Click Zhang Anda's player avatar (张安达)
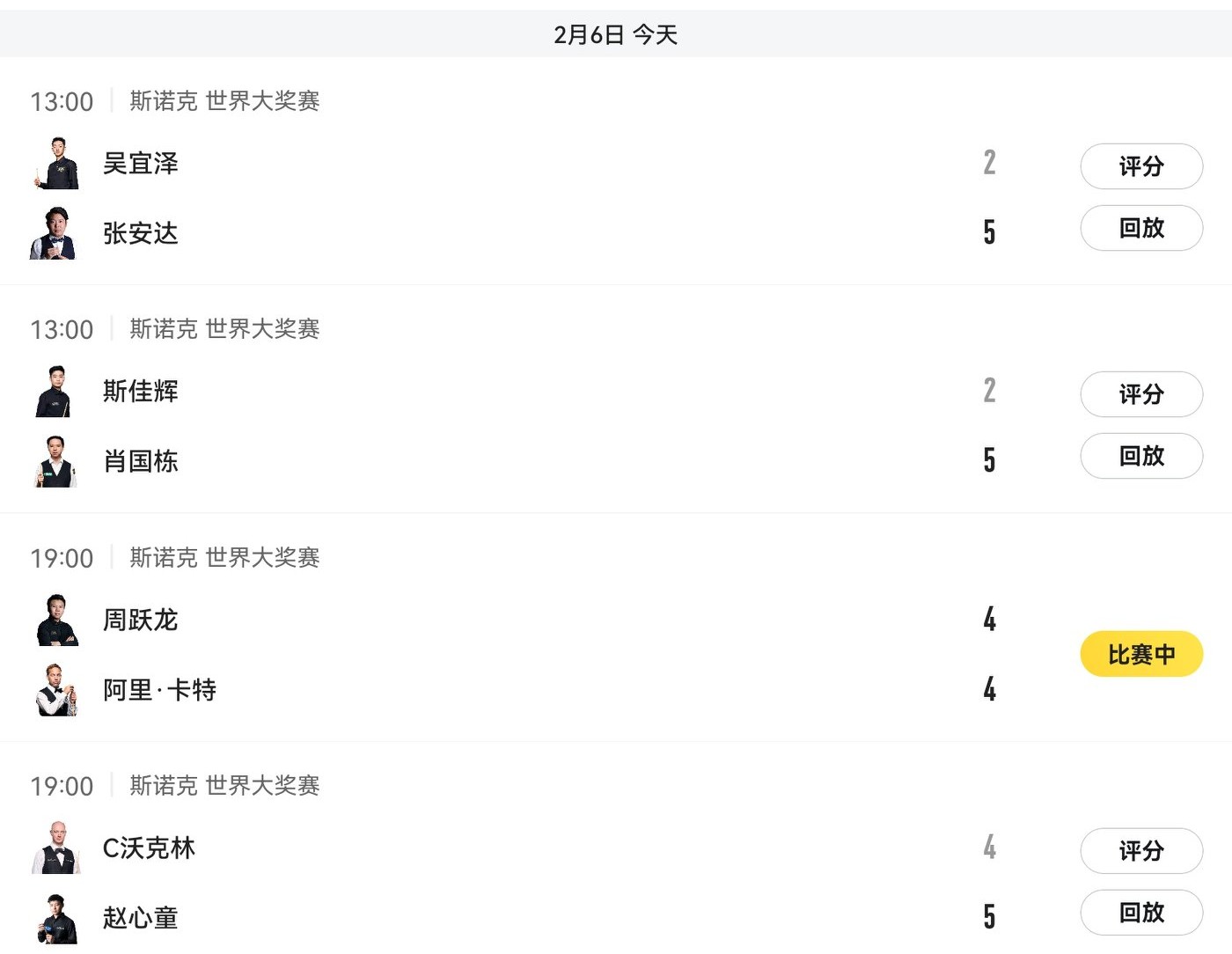1232x954 pixels. tap(56, 233)
